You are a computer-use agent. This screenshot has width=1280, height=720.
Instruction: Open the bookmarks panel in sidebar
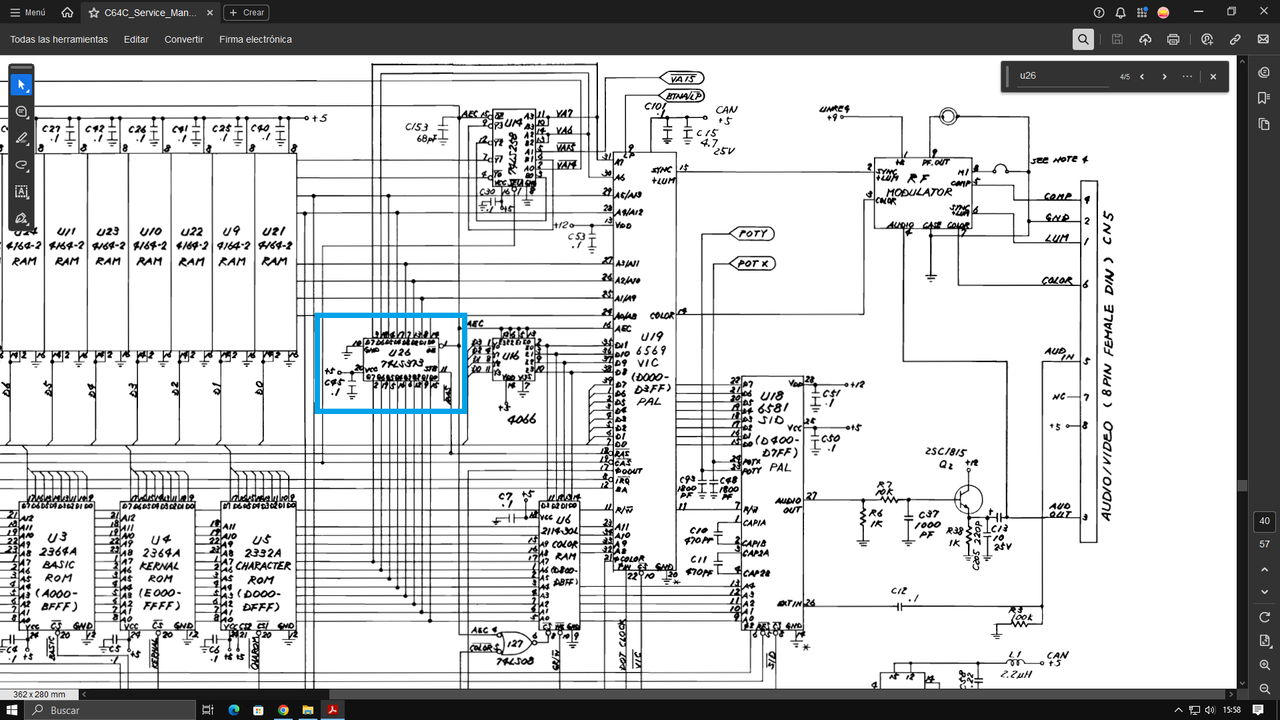1265,98
